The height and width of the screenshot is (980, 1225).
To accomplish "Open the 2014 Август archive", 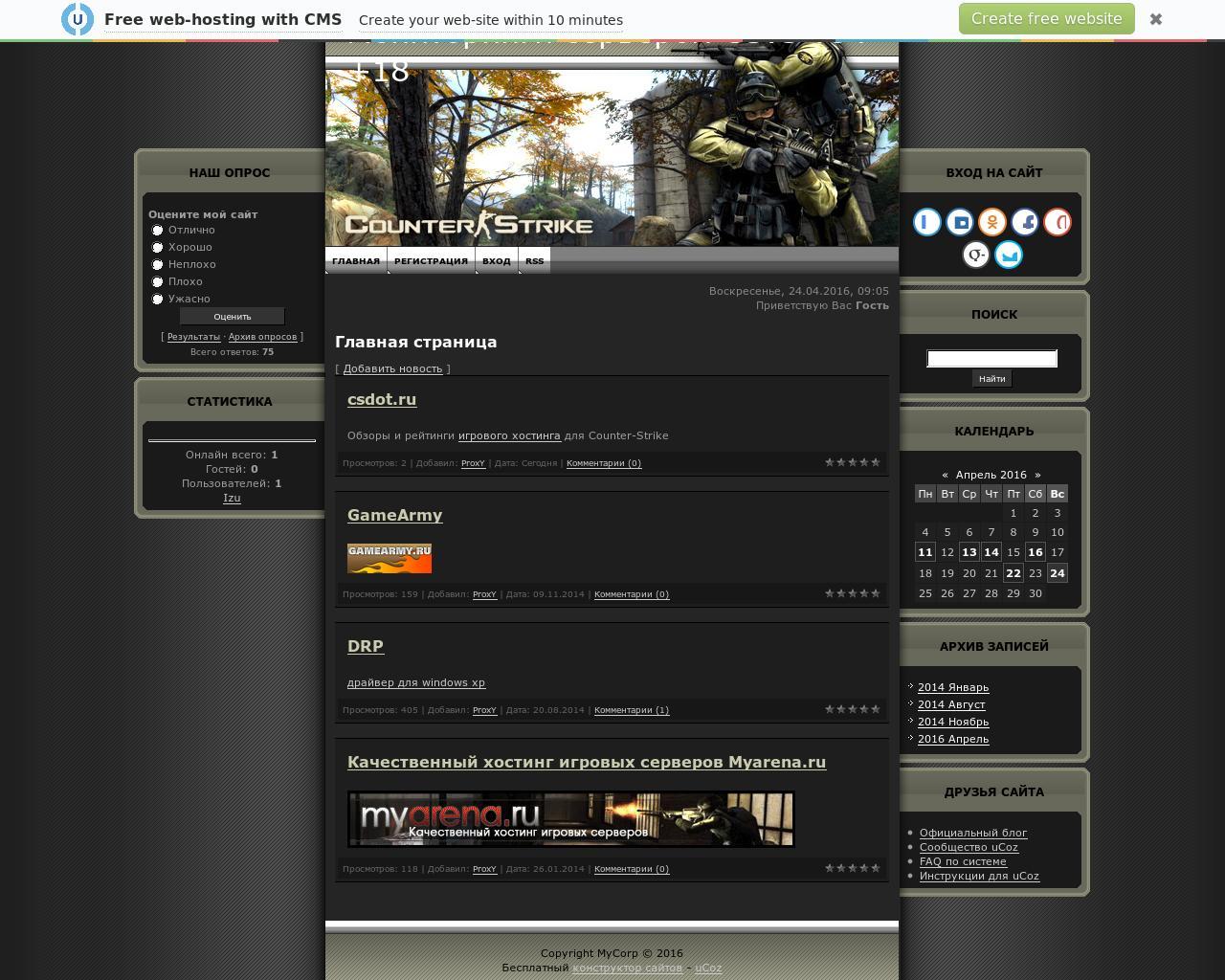I will tap(951, 704).
